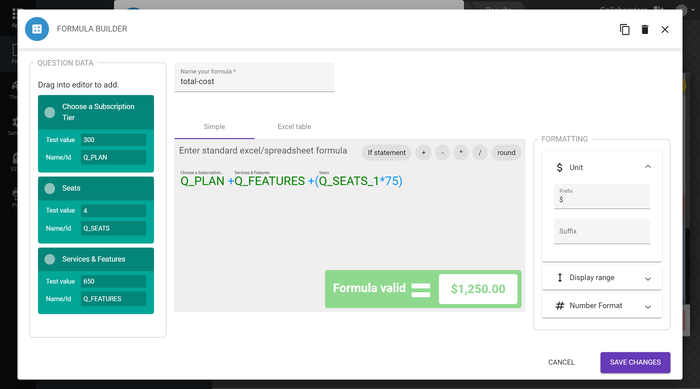This screenshot has width=700, height=389.
Task: Click the Seats card title
Action: pyautogui.click(x=71, y=188)
